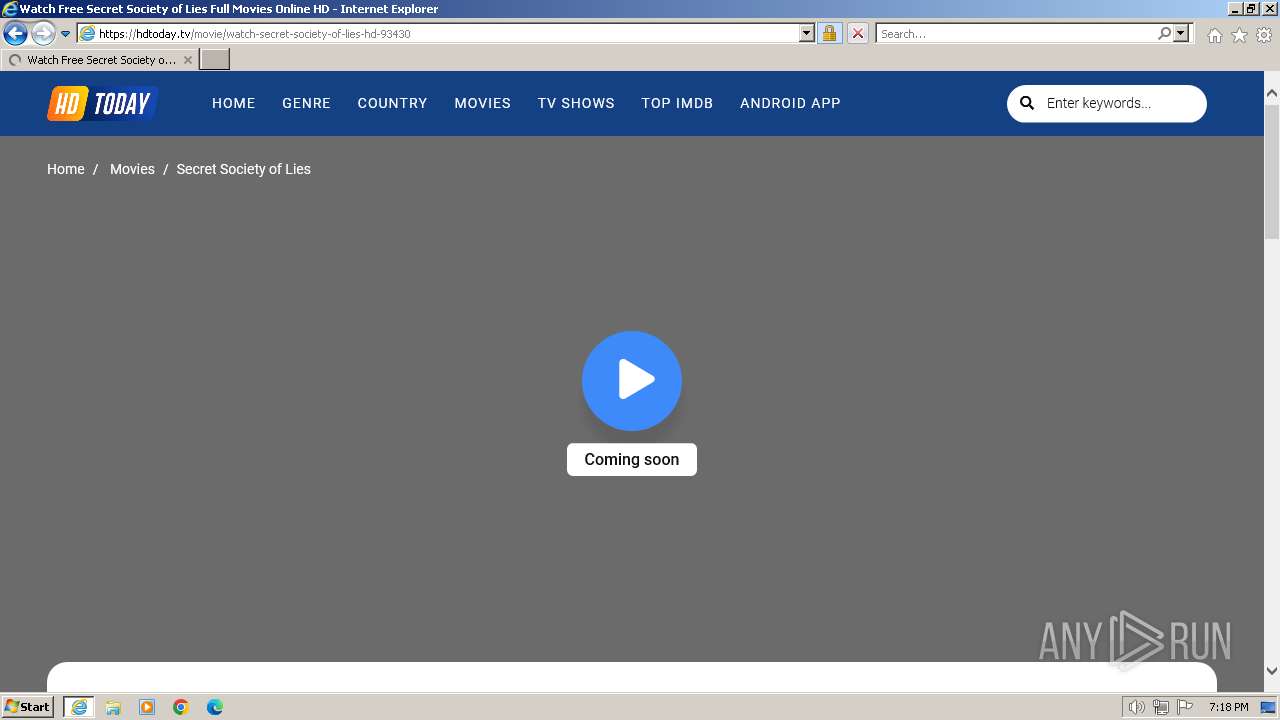The image size is (1280, 720).
Task: Click the network tray icon
Action: click(1160, 707)
